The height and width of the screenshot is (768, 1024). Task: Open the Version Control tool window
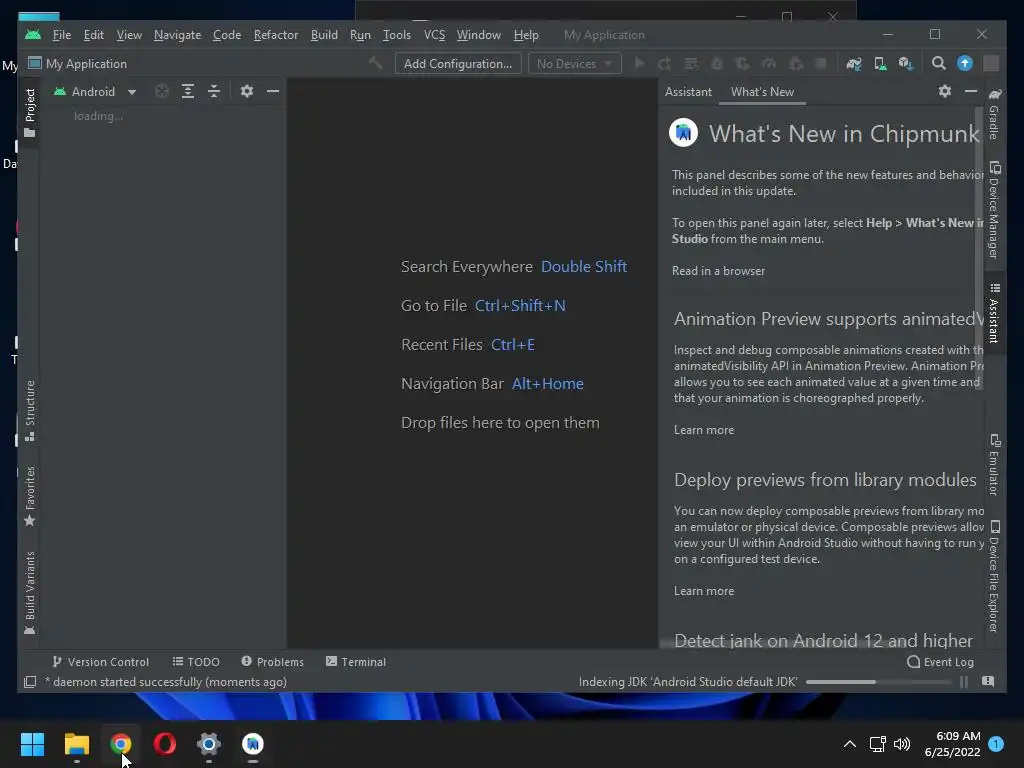click(x=101, y=662)
